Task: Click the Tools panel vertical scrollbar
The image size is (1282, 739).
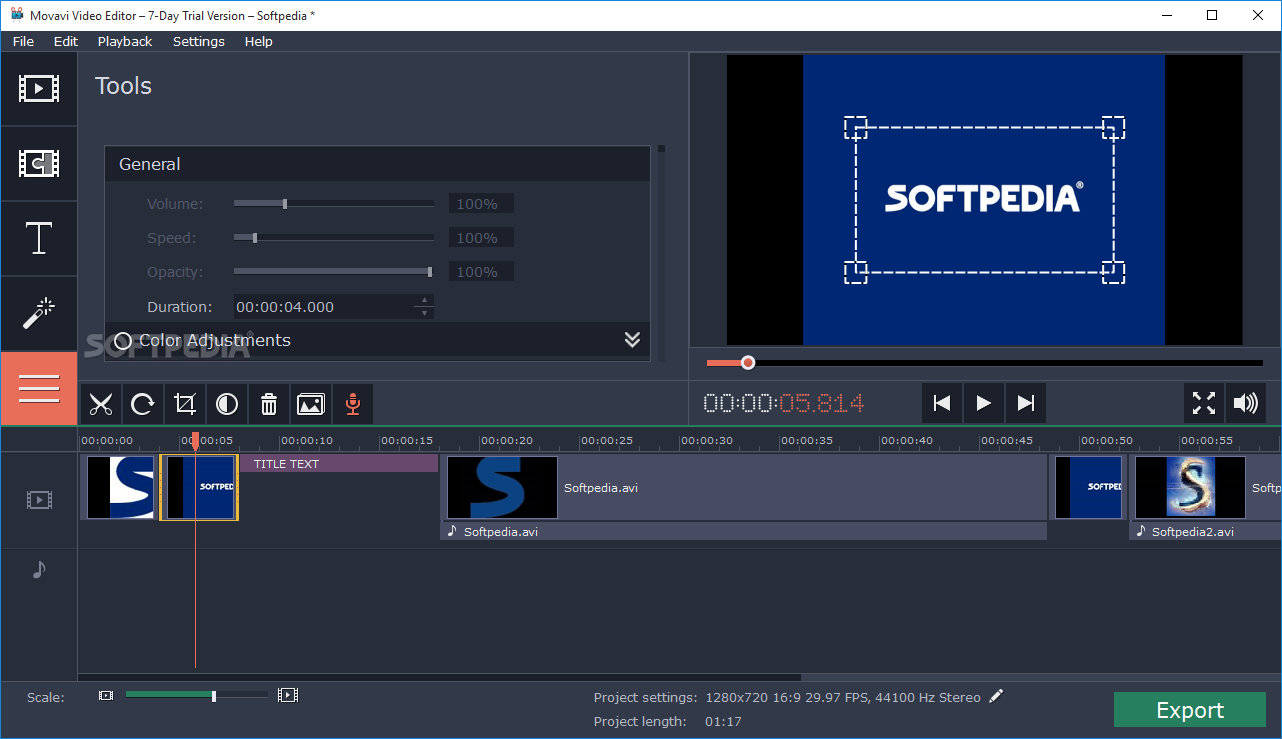Action: [x=661, y=150]
